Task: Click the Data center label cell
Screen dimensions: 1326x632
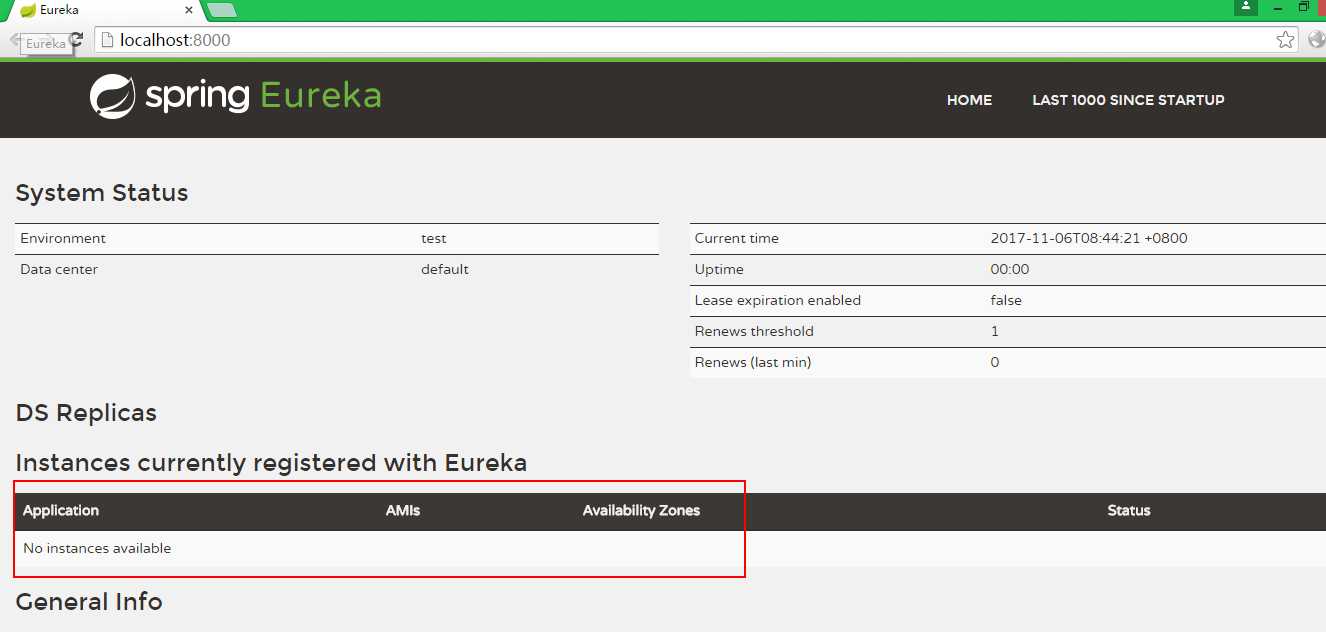Action: click(59, 269)
